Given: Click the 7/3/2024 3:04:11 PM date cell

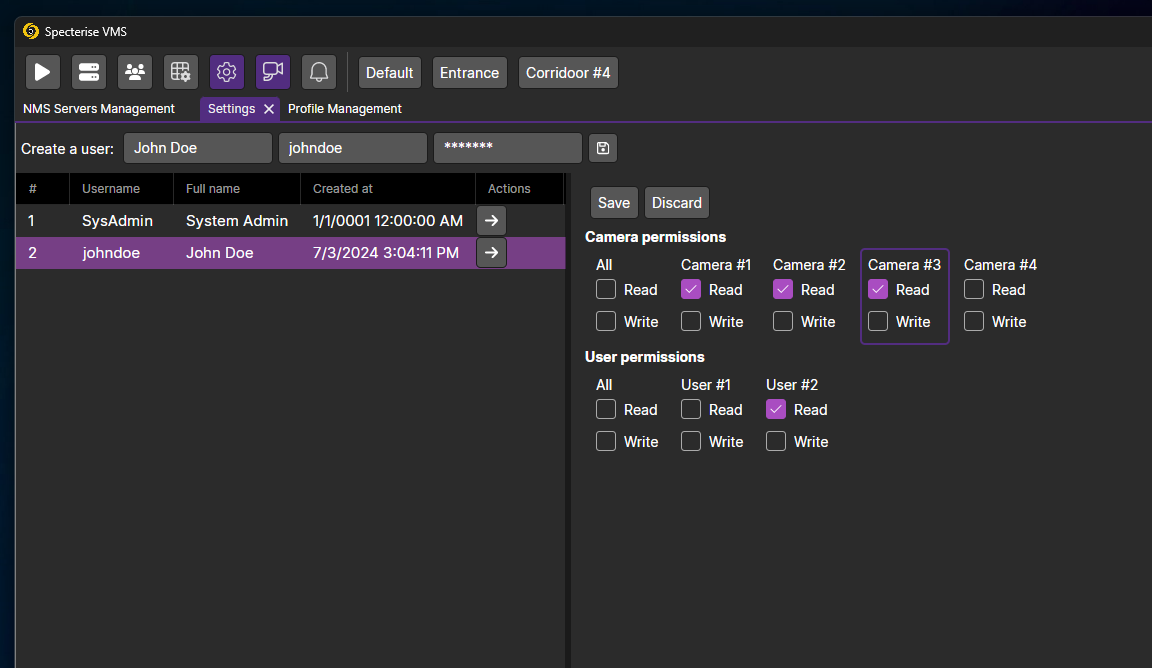Looking at the screenshot, I should click(386, 253).
